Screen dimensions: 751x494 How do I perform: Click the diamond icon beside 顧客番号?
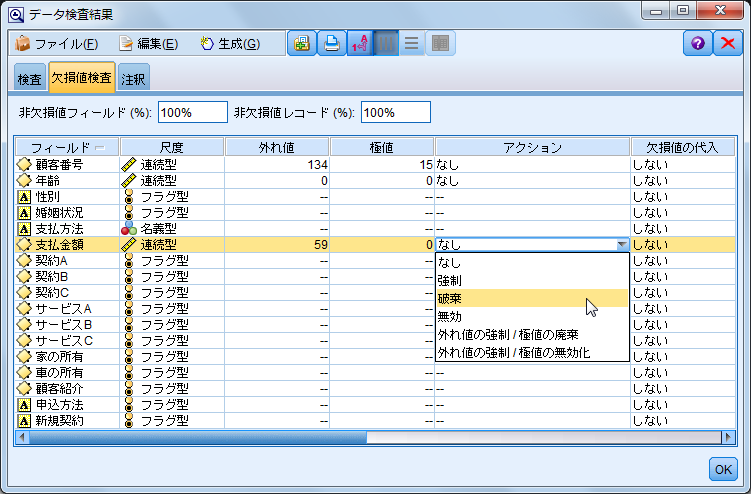click(24, 164)
